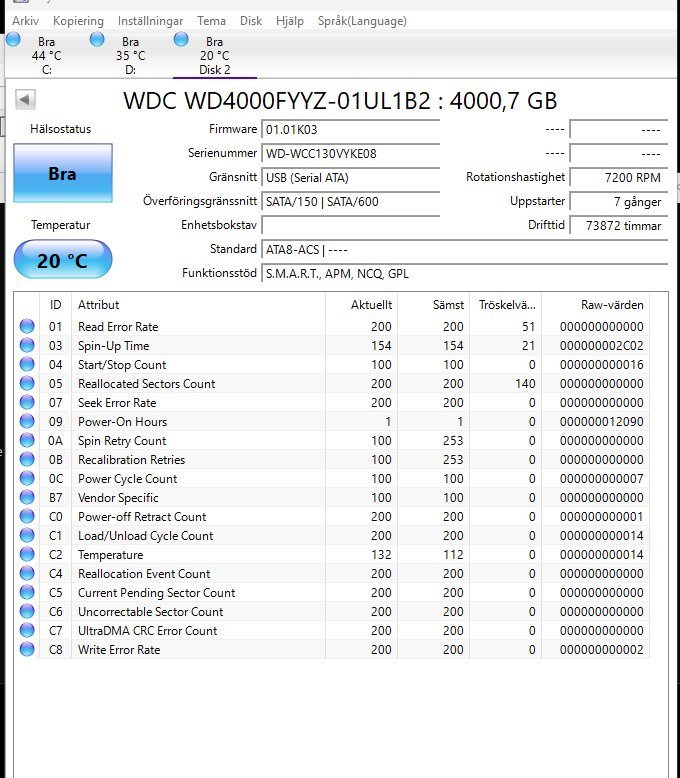Click status orb for Power-off Retract Count
Viewport: 680px width, 778px height.
coord(27,516)
